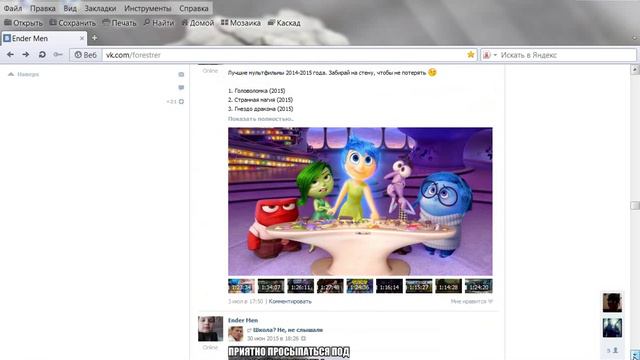Click the vk.com/forestrer address field
The image size is (640, 360).
[x=284, y=55]
